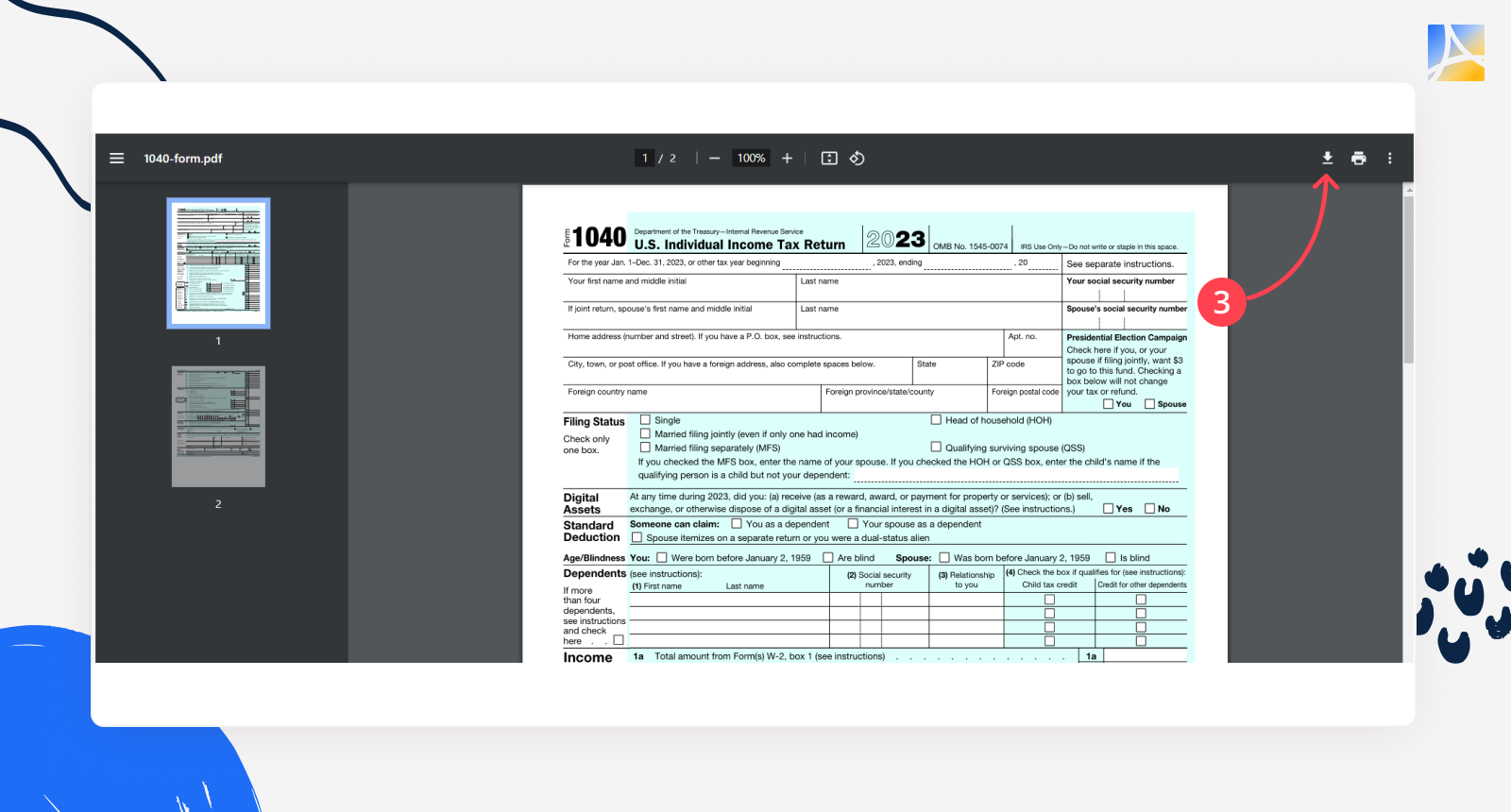The image size is (1511, 812).
Task: Select the page 1 thumbnail
Action: click(218, 263)
